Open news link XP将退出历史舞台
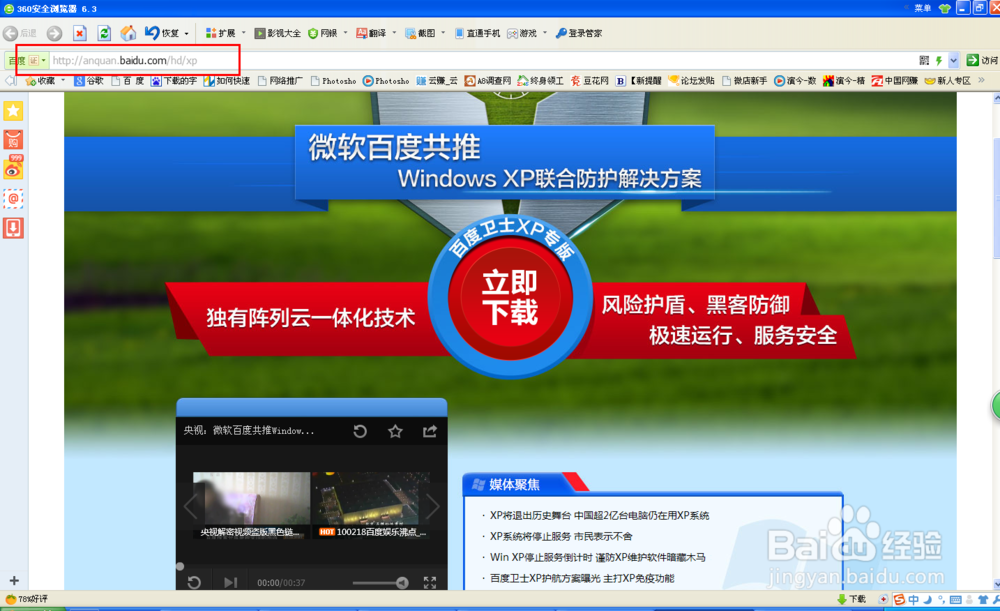 599,515
